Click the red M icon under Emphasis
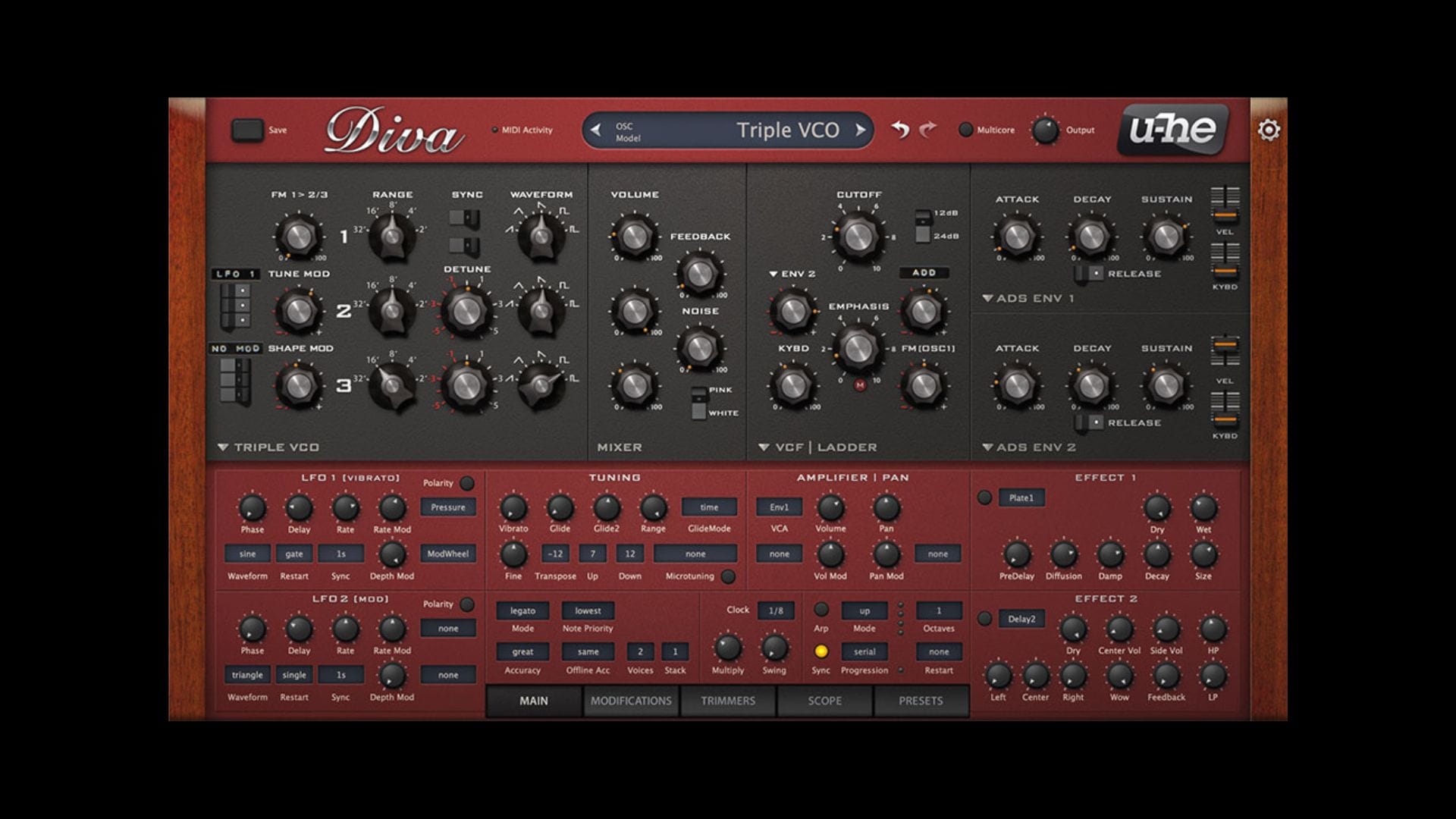Viewport: 1456px width, 819px height. [859, 385]
